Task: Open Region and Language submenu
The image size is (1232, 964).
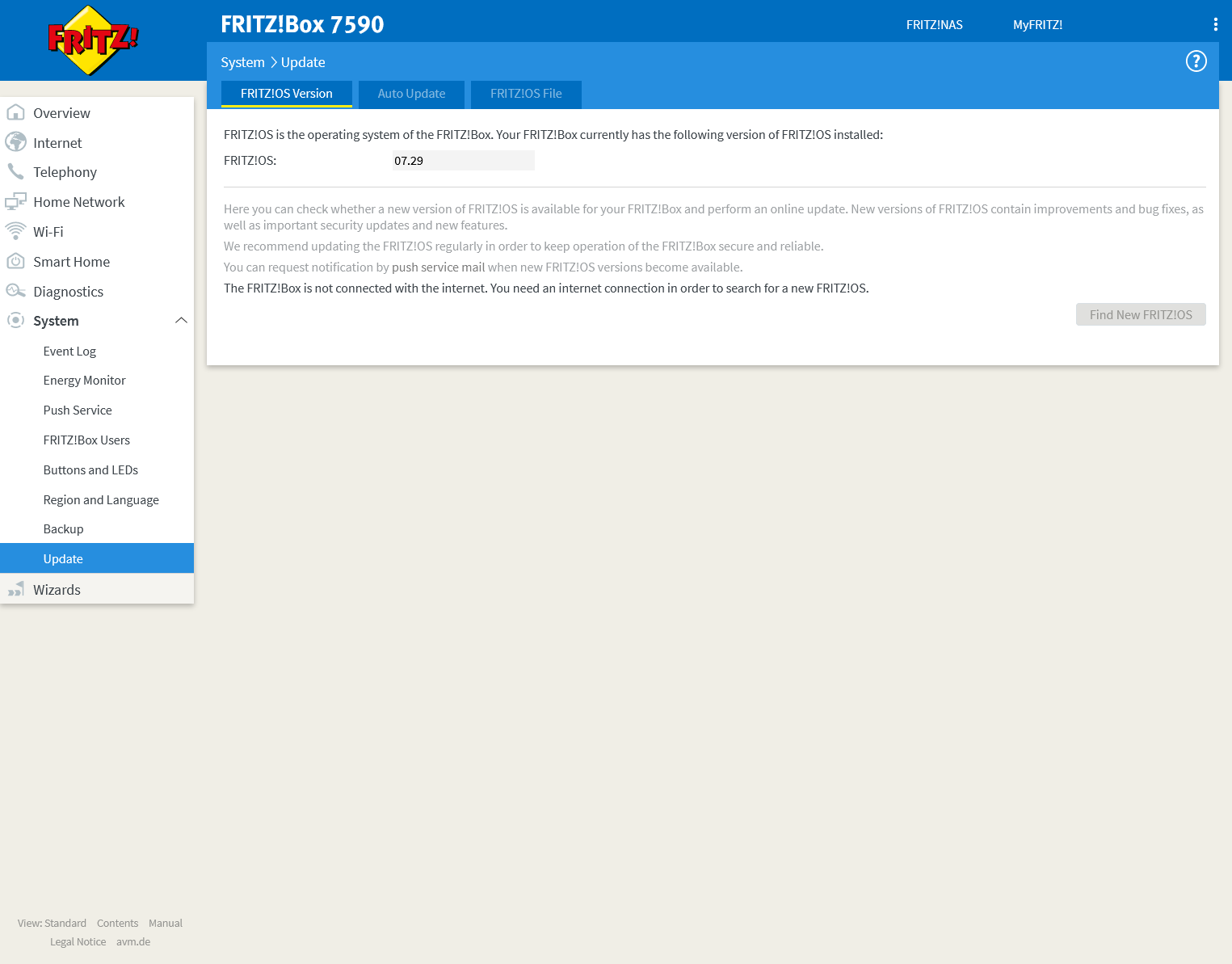Action: click(x=97, y=500)
